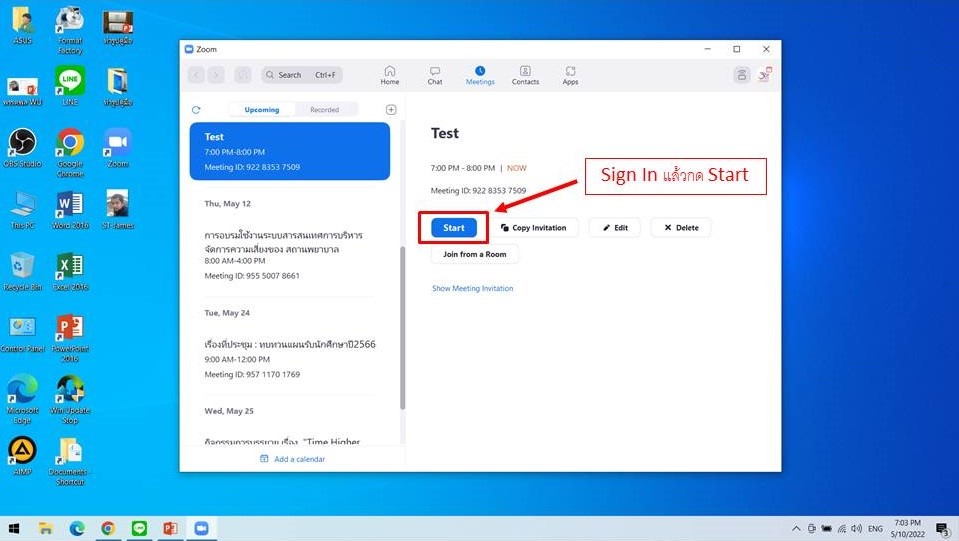The height and width of the screenshot is (541, 959).
Task: Open the Zoom profile avatar menu
Action: pyautogui.click(x=764, y=75)
